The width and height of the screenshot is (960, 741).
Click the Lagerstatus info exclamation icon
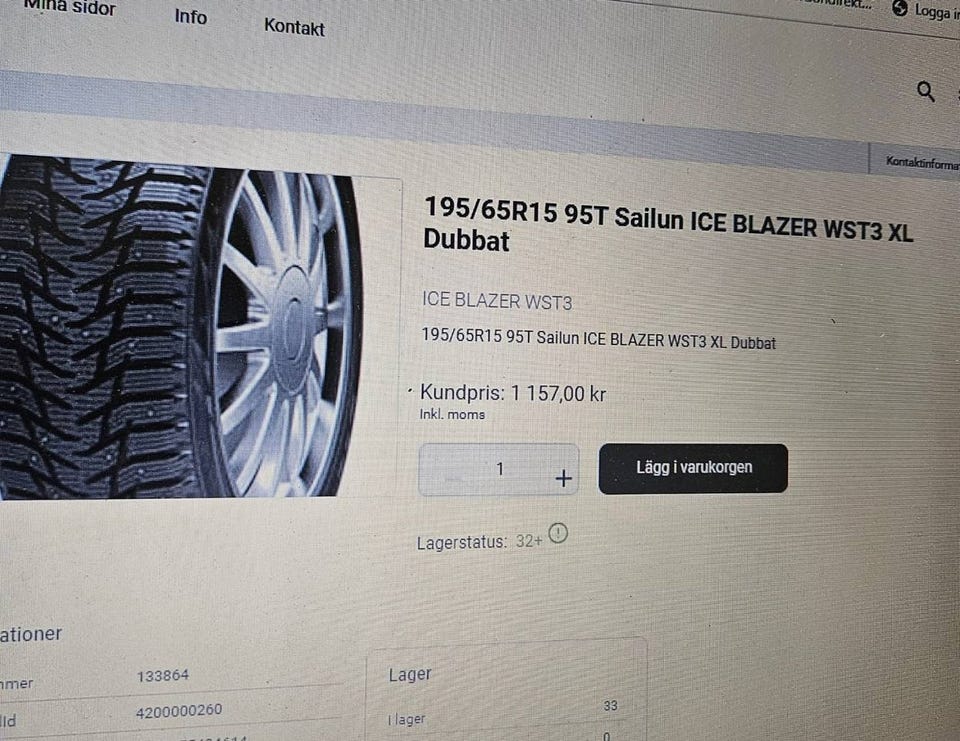558,533
